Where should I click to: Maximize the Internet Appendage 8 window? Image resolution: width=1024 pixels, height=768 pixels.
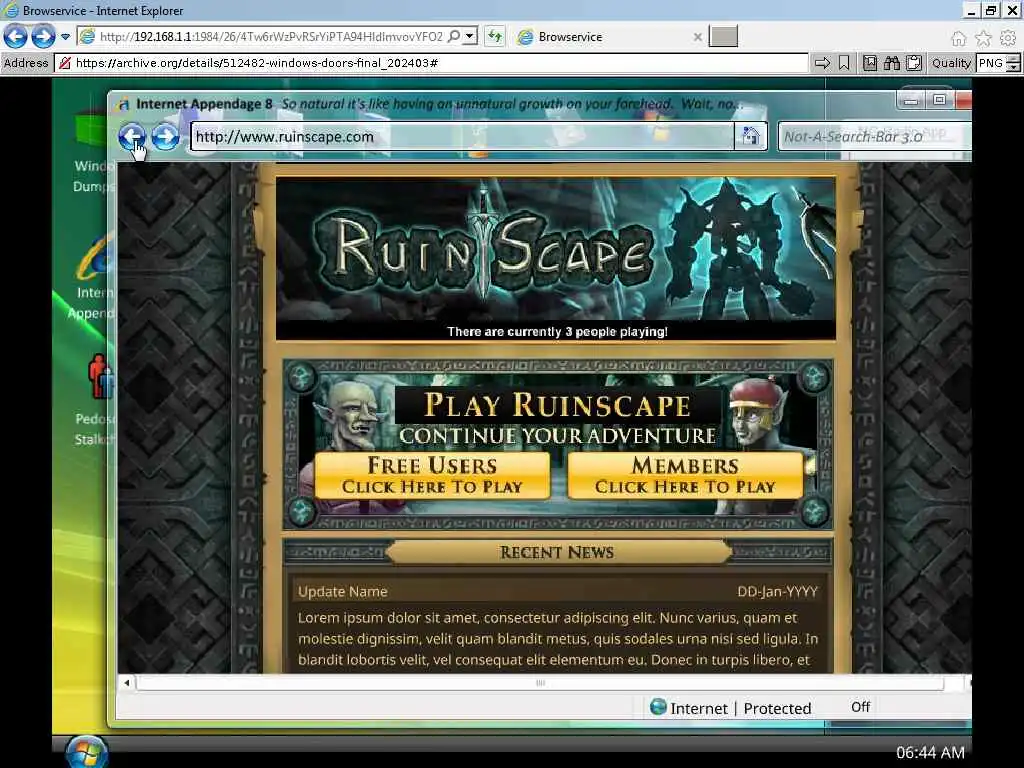coord(940,100)
